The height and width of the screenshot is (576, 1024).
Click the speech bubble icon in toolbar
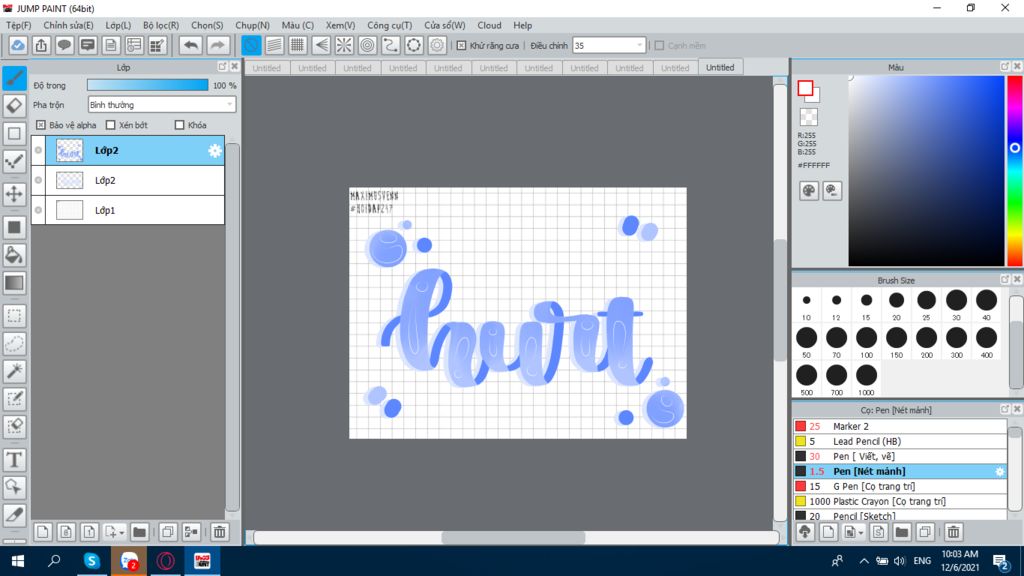click(x=64, y=45)
